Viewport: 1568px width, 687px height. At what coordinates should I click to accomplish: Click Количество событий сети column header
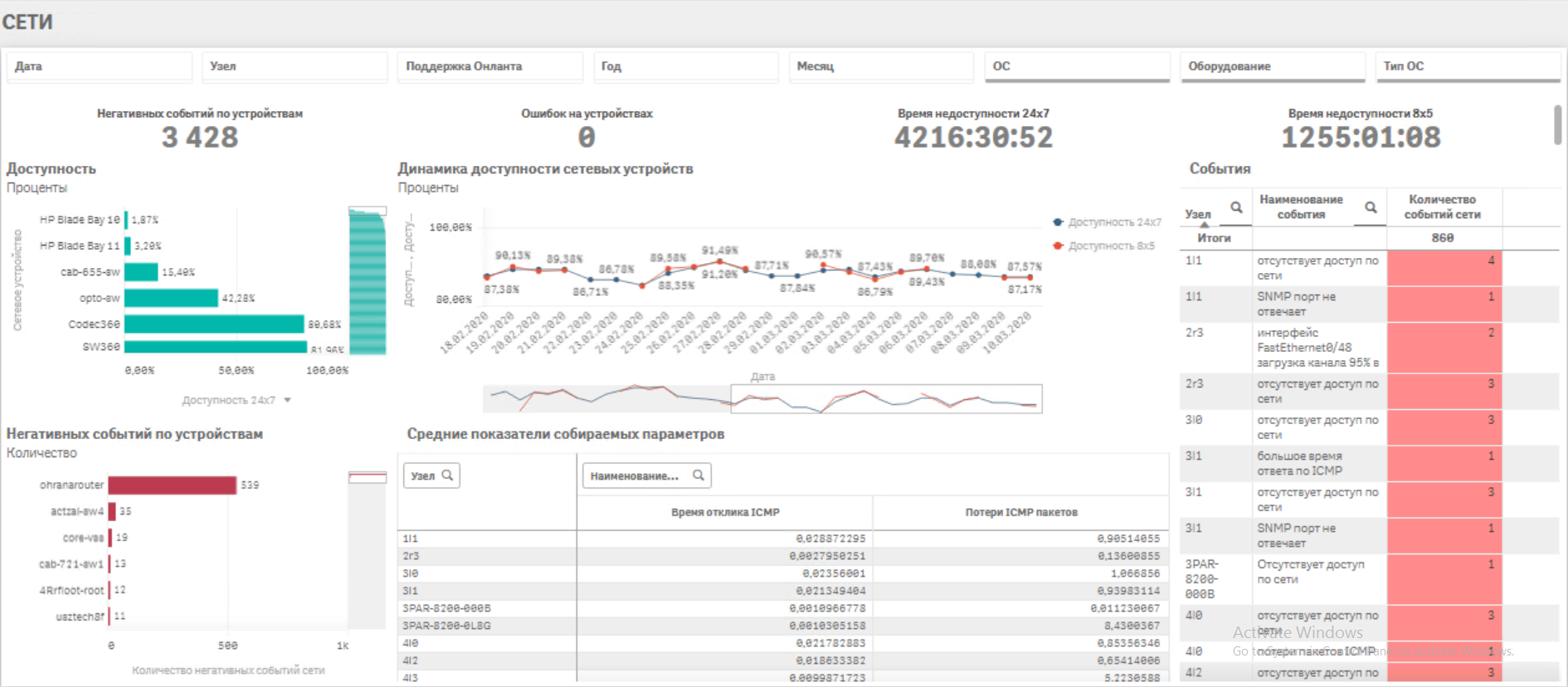click(1443, 207)
